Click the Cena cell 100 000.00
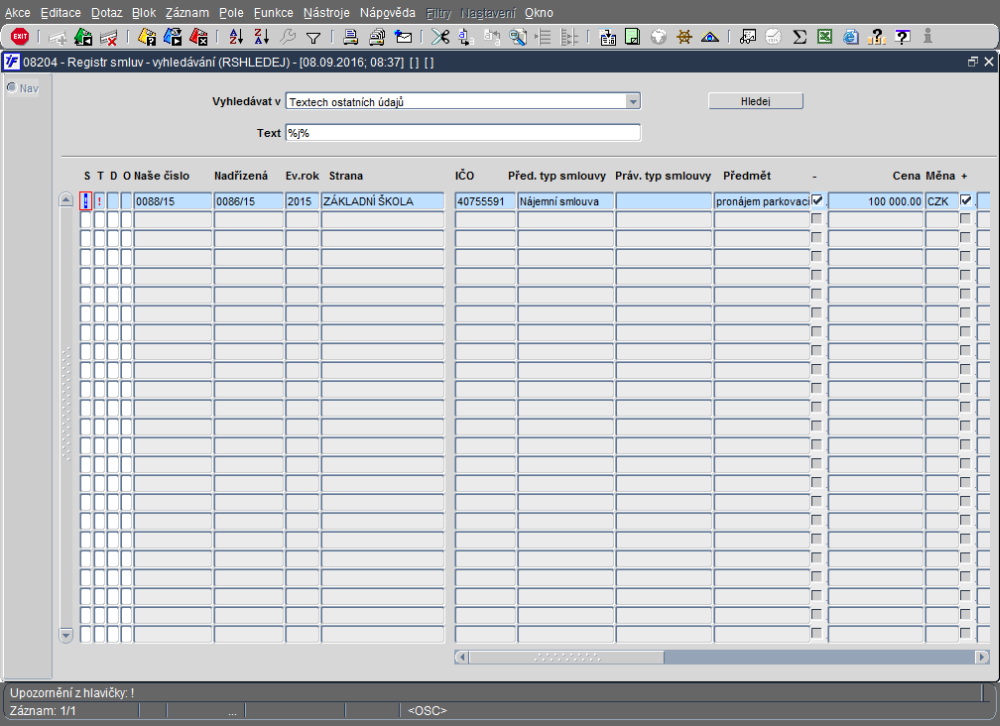The width and height of the screenshot is (1000, 726). click(876, 201)
